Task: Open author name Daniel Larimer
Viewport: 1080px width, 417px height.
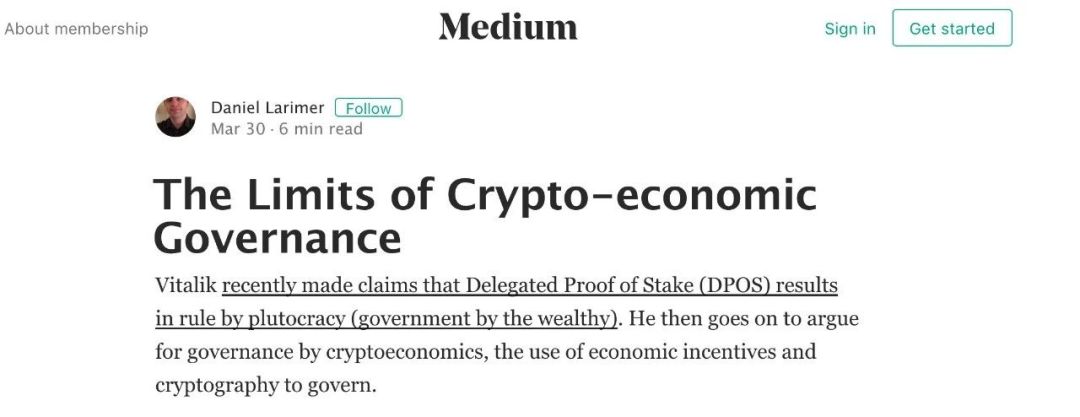Action: [x=268, y=107]
